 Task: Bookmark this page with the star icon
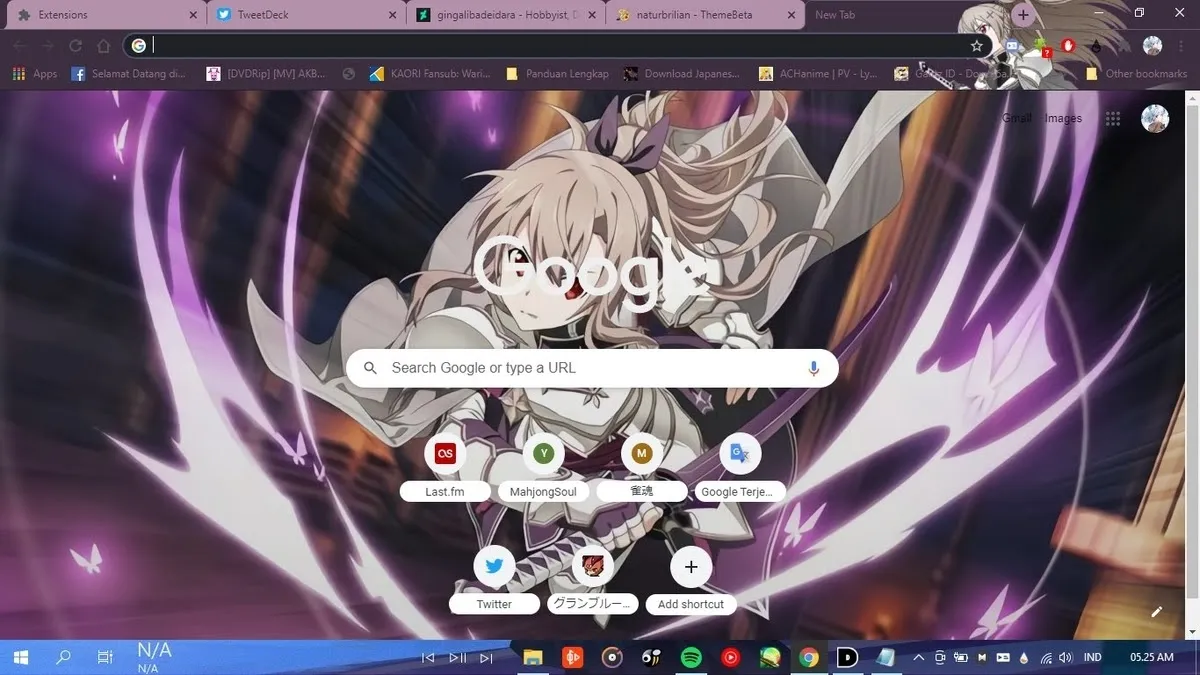(977, 46)
